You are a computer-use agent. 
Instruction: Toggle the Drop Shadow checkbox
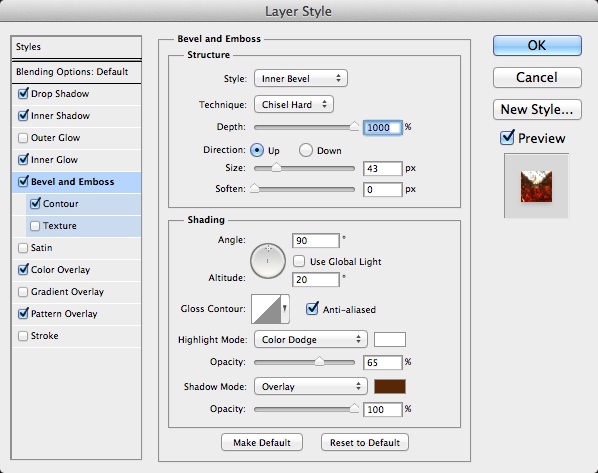(23, 93)
